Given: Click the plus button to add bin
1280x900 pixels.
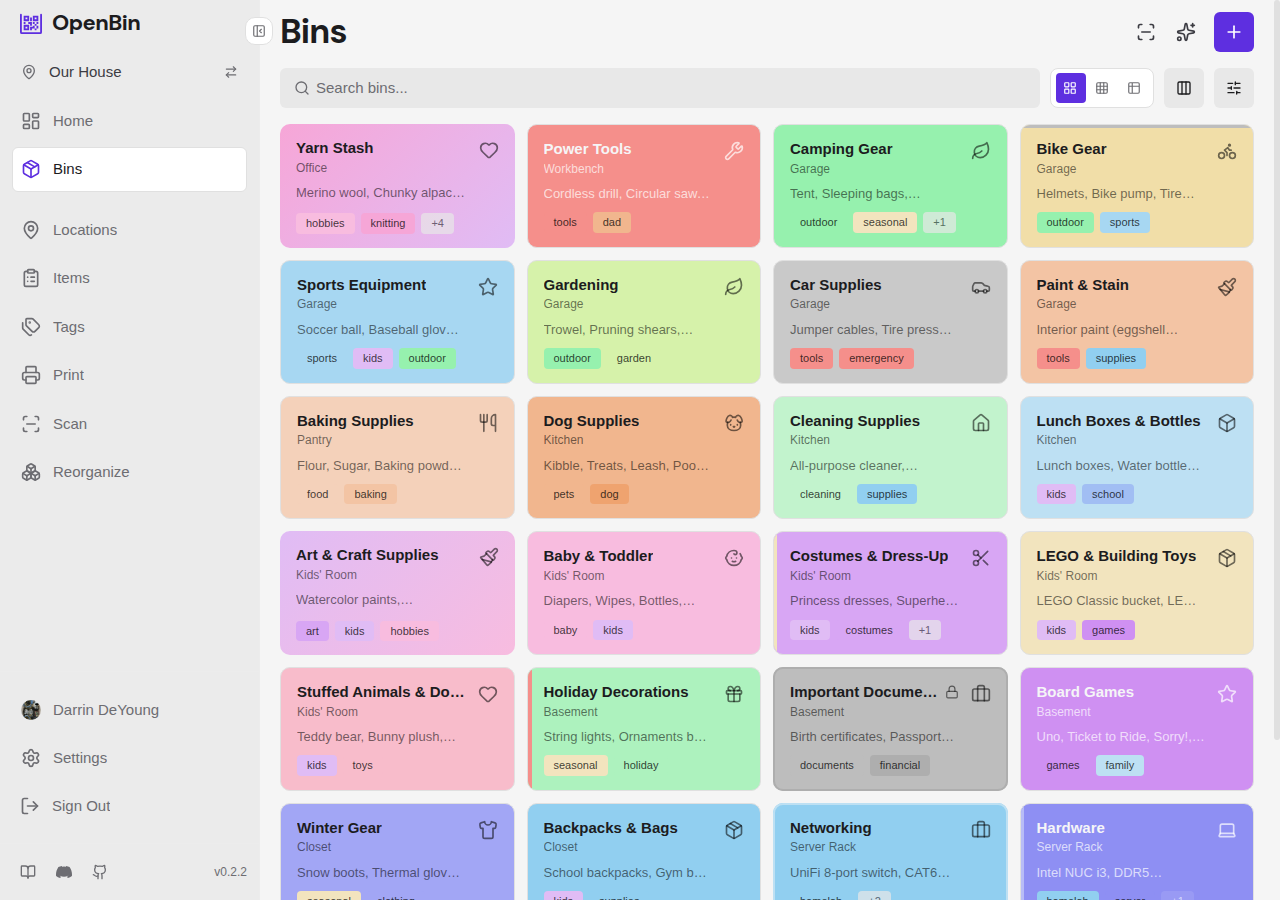Looking at the screenshot, I should 1233,32.
